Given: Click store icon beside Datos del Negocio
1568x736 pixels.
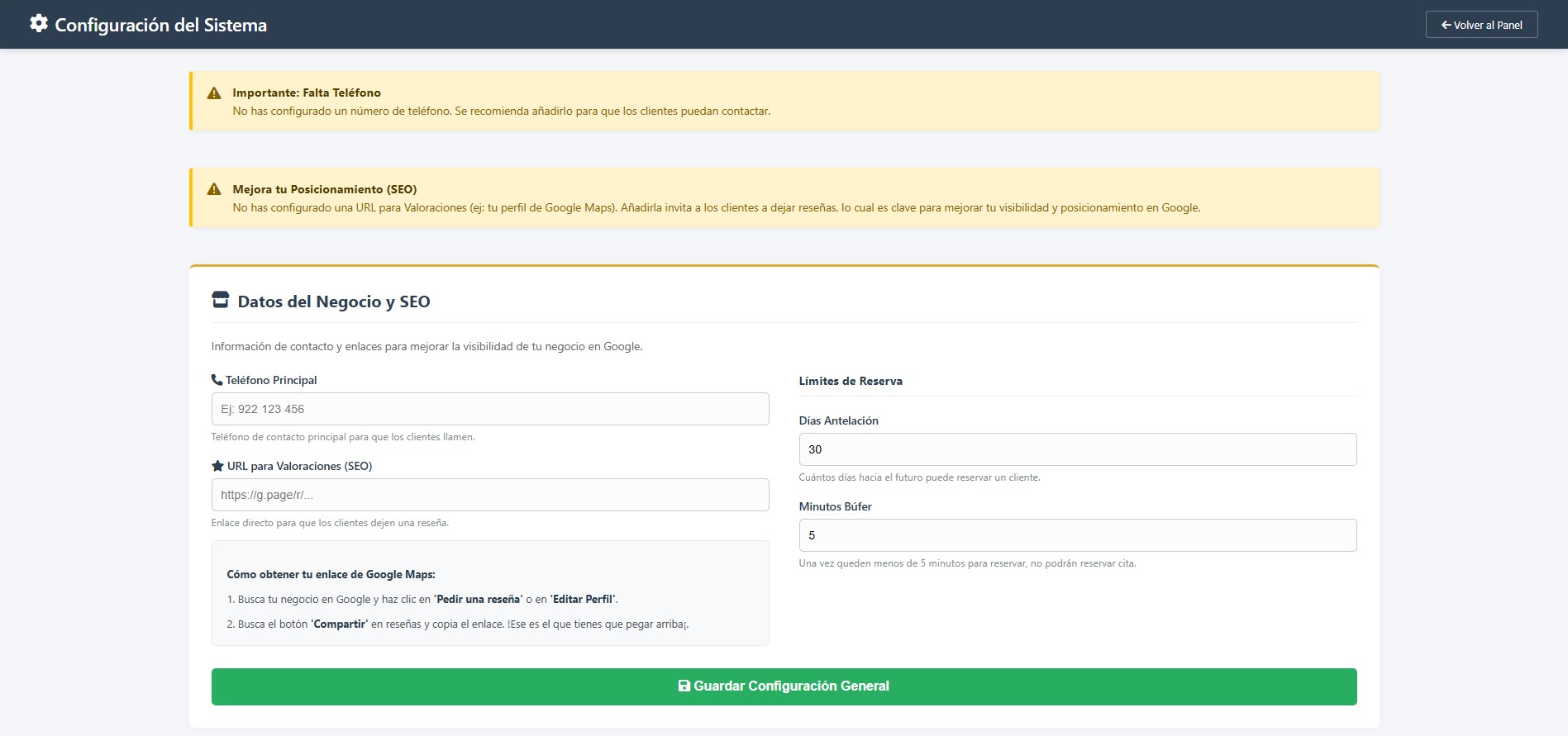Looking at the screenshot, I should (x=221, y=300).
